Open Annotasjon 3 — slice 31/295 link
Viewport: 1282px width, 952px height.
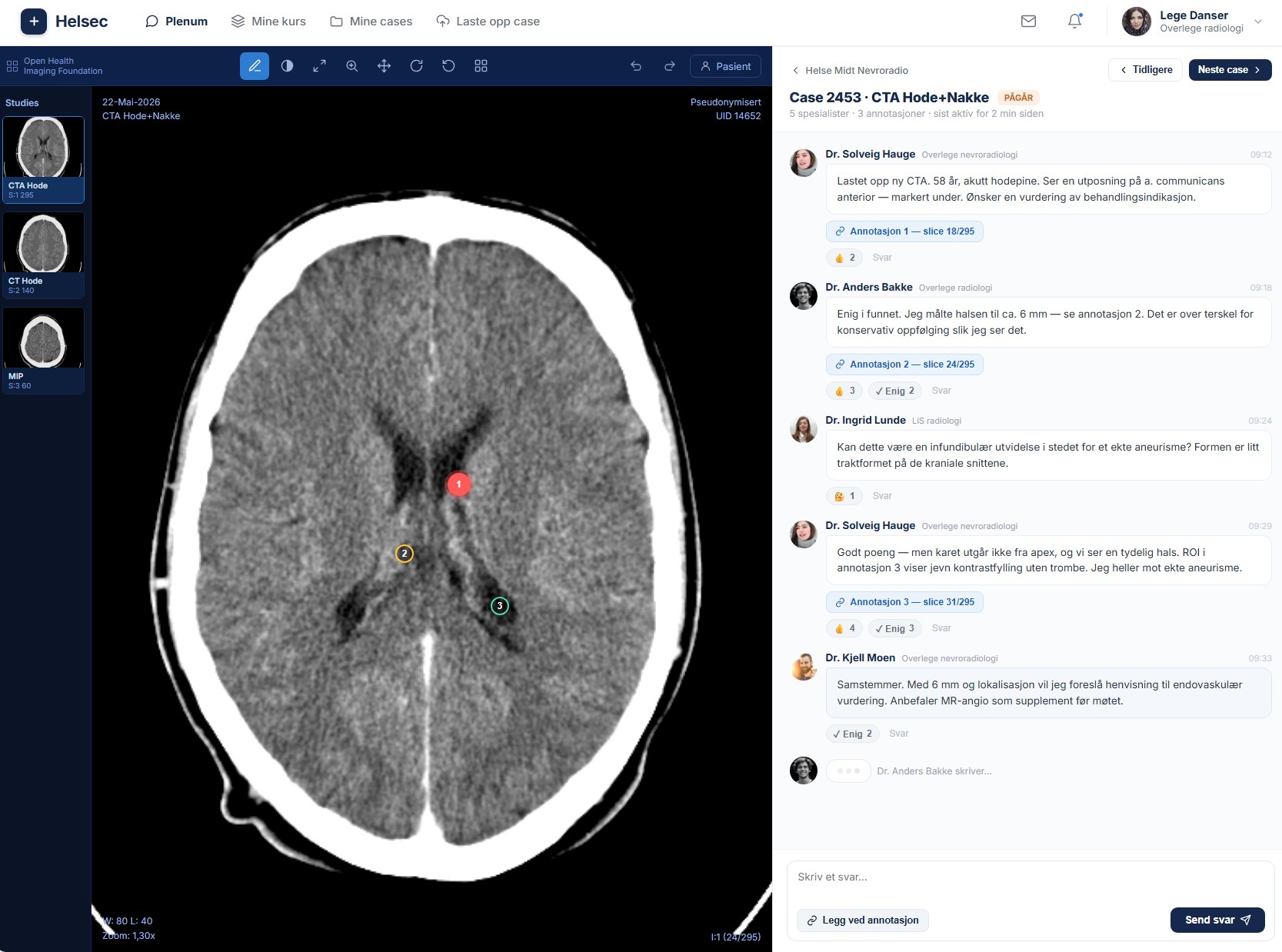tap(904, 602)
